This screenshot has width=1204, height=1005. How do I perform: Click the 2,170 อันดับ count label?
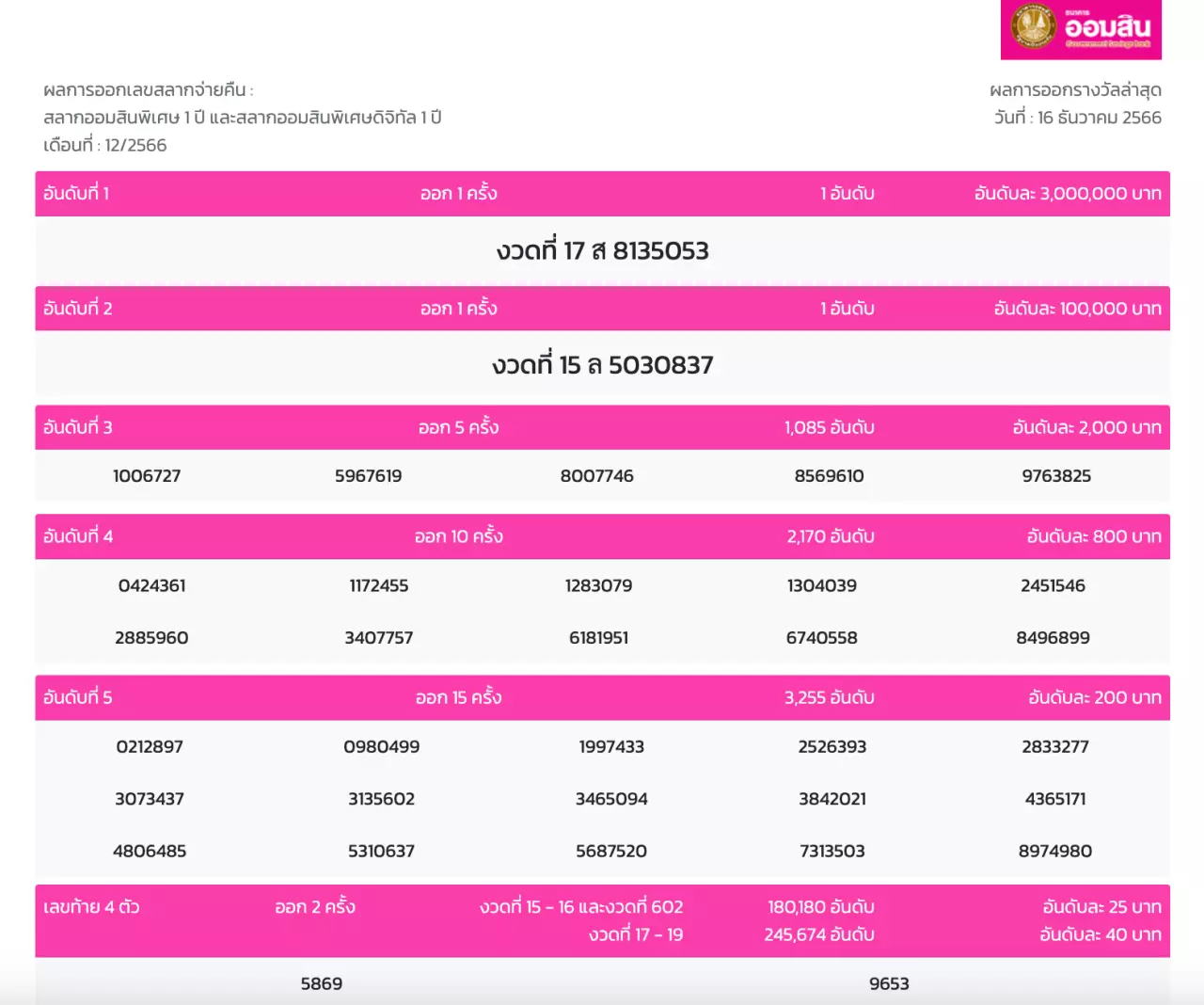(x=831, y=536)
